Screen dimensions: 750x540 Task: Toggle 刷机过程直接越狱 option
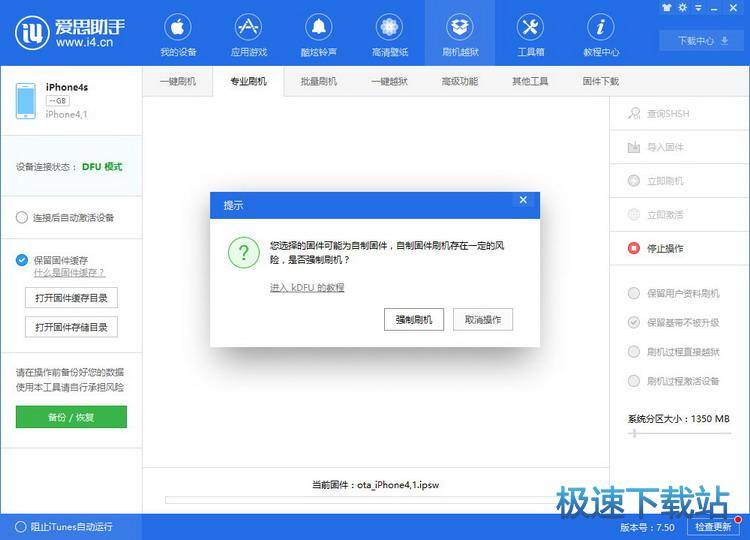[634, 352]
